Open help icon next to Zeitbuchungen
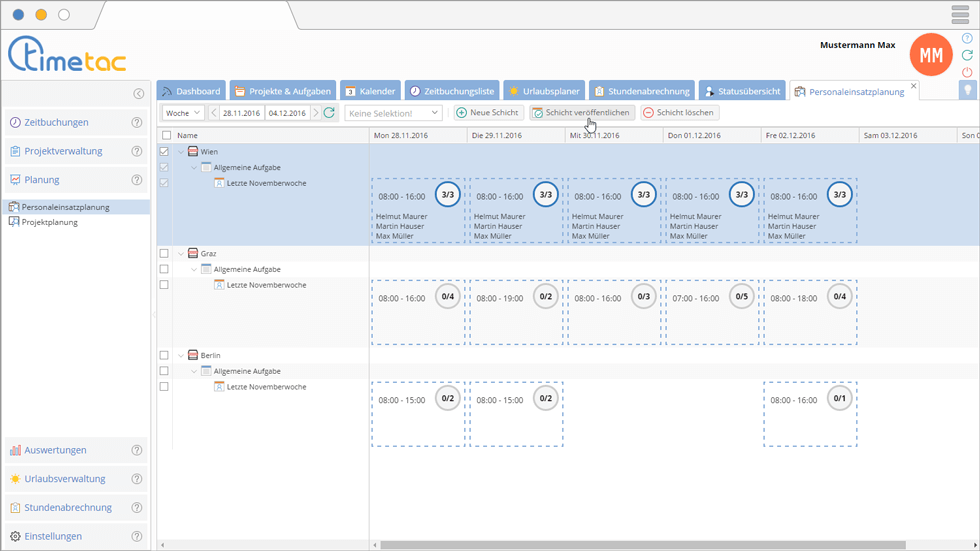This screenshot has width=980, height=551. 137,123
